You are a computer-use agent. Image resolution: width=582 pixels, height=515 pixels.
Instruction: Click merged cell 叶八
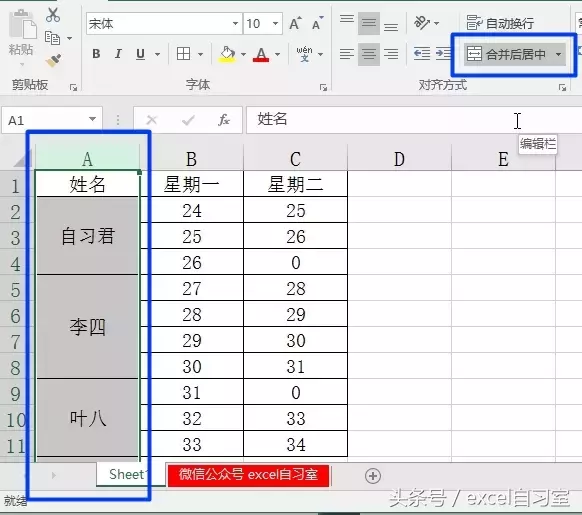pos(88,418)
